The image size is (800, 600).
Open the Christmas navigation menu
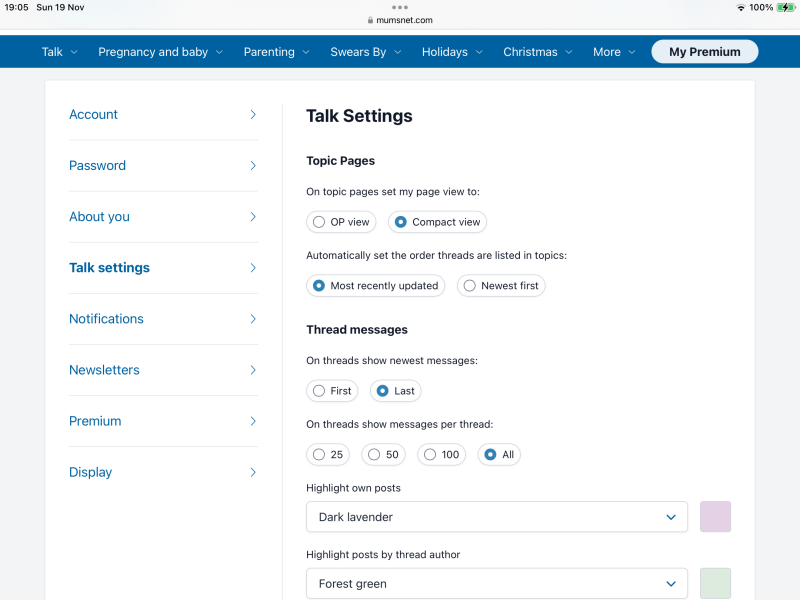pos(538,52)
